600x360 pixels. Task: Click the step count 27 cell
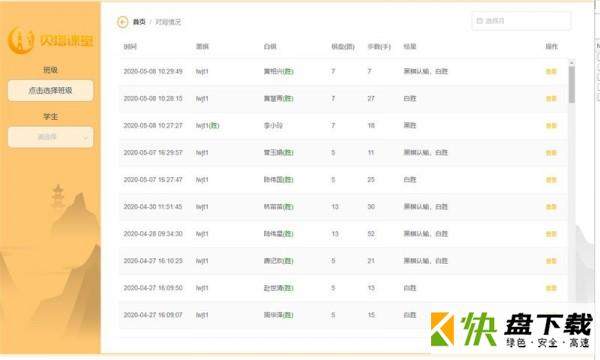pos(371,99)
